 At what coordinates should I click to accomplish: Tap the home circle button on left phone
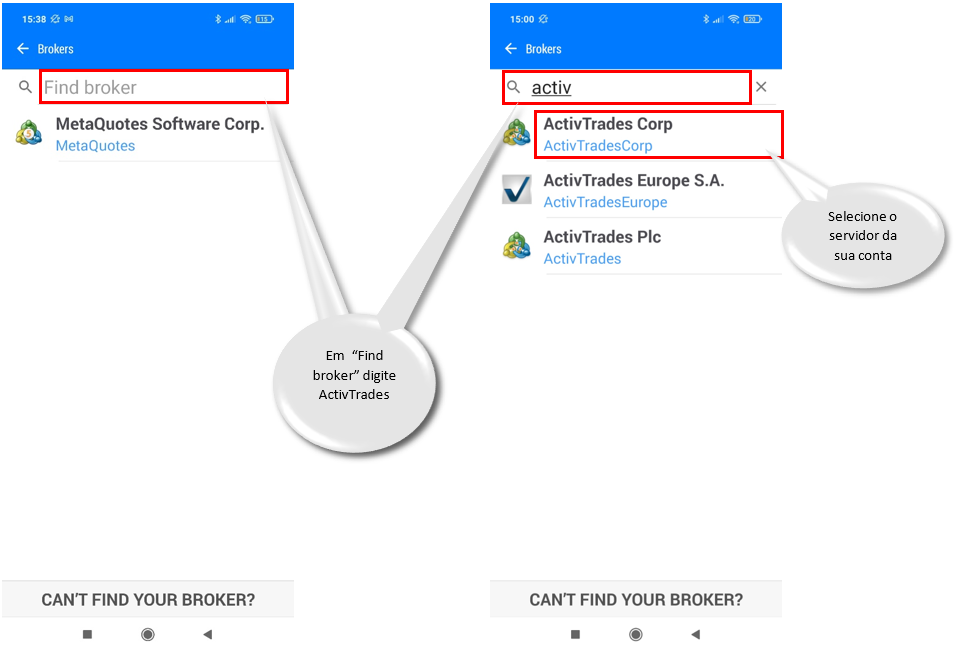click(148, 635)
